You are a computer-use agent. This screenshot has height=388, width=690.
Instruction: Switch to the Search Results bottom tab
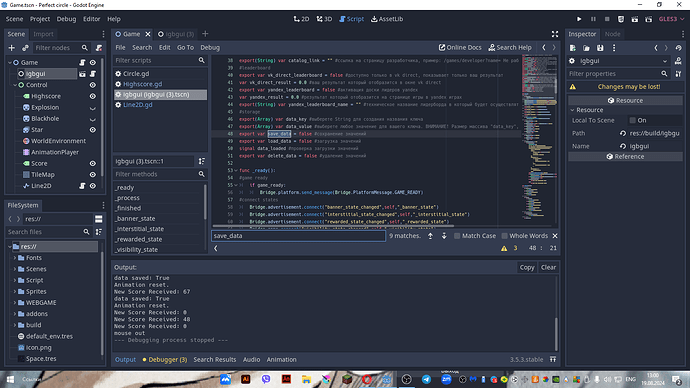click(x=215, y=359)
